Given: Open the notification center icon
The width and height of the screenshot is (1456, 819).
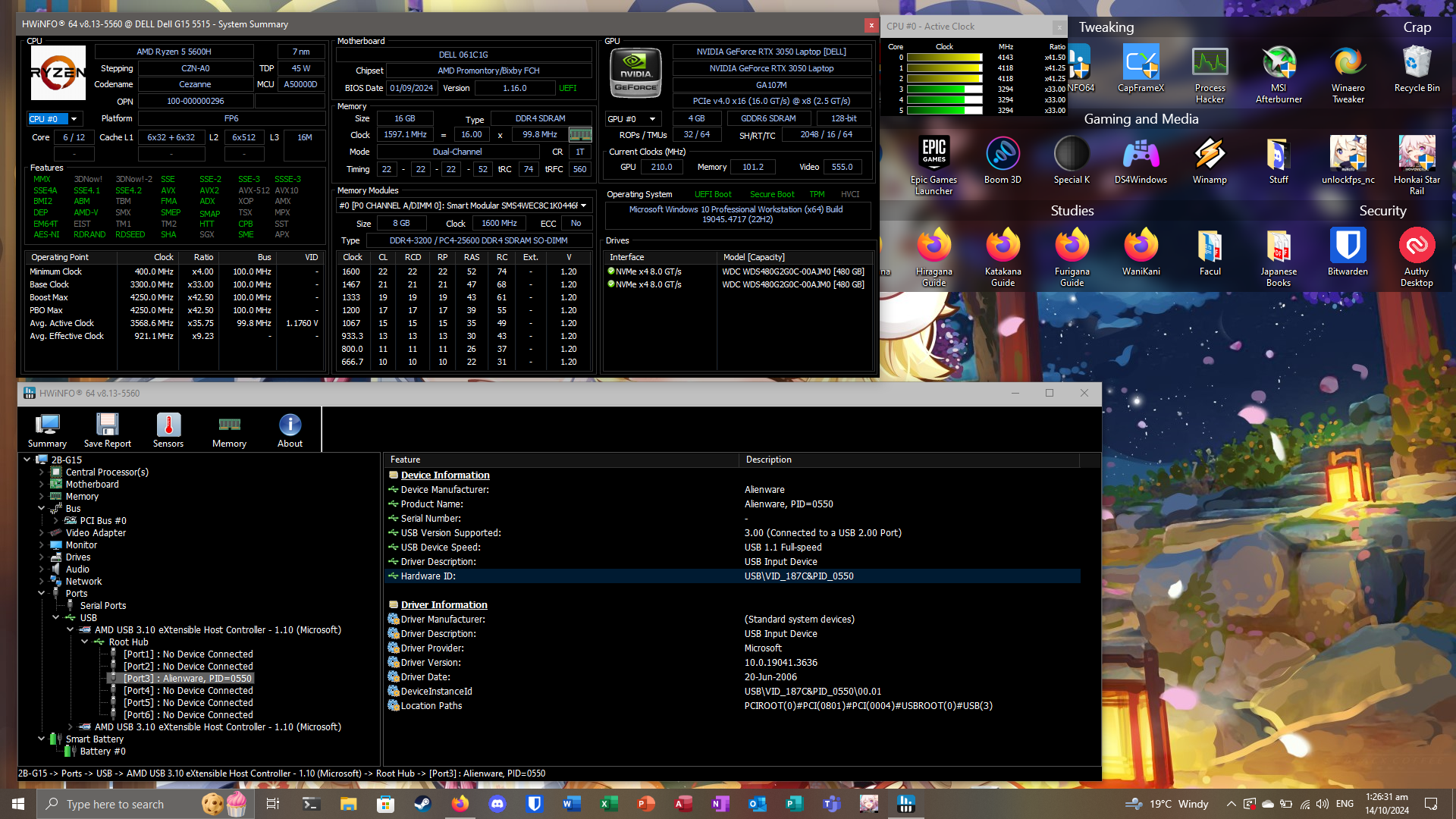Looking at the screenshot, I should click(1431, 804).
